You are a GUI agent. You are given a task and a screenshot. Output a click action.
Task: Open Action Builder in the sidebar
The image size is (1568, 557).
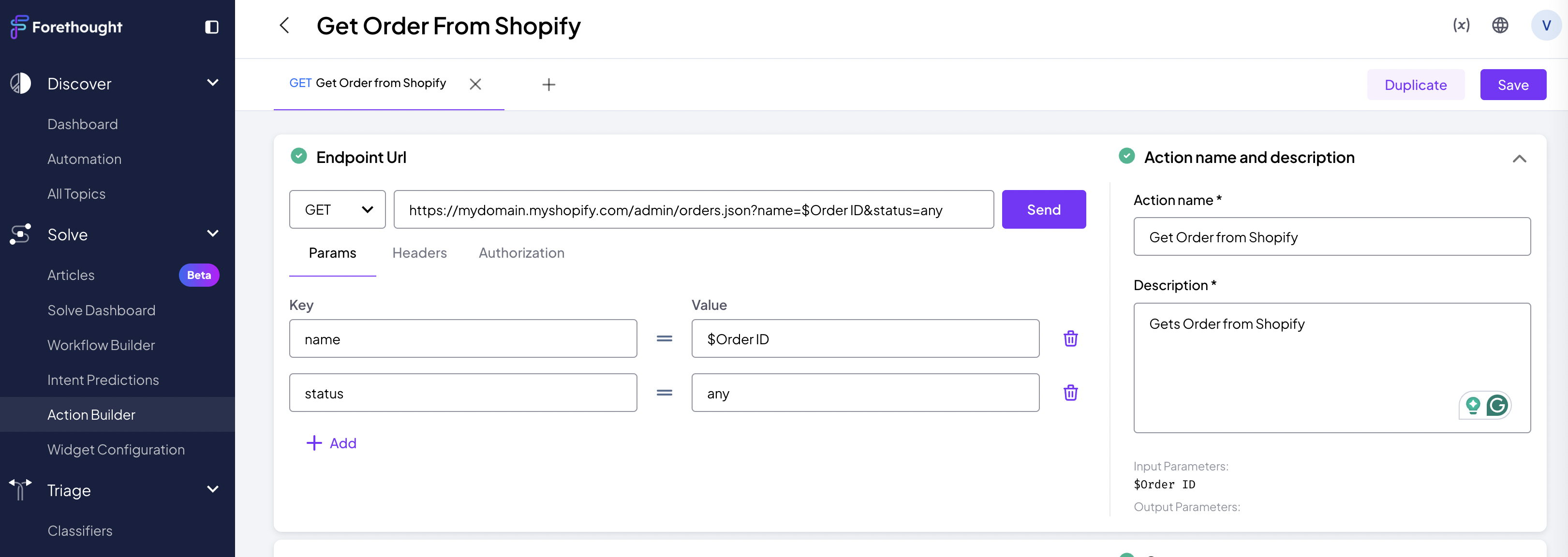118,414
